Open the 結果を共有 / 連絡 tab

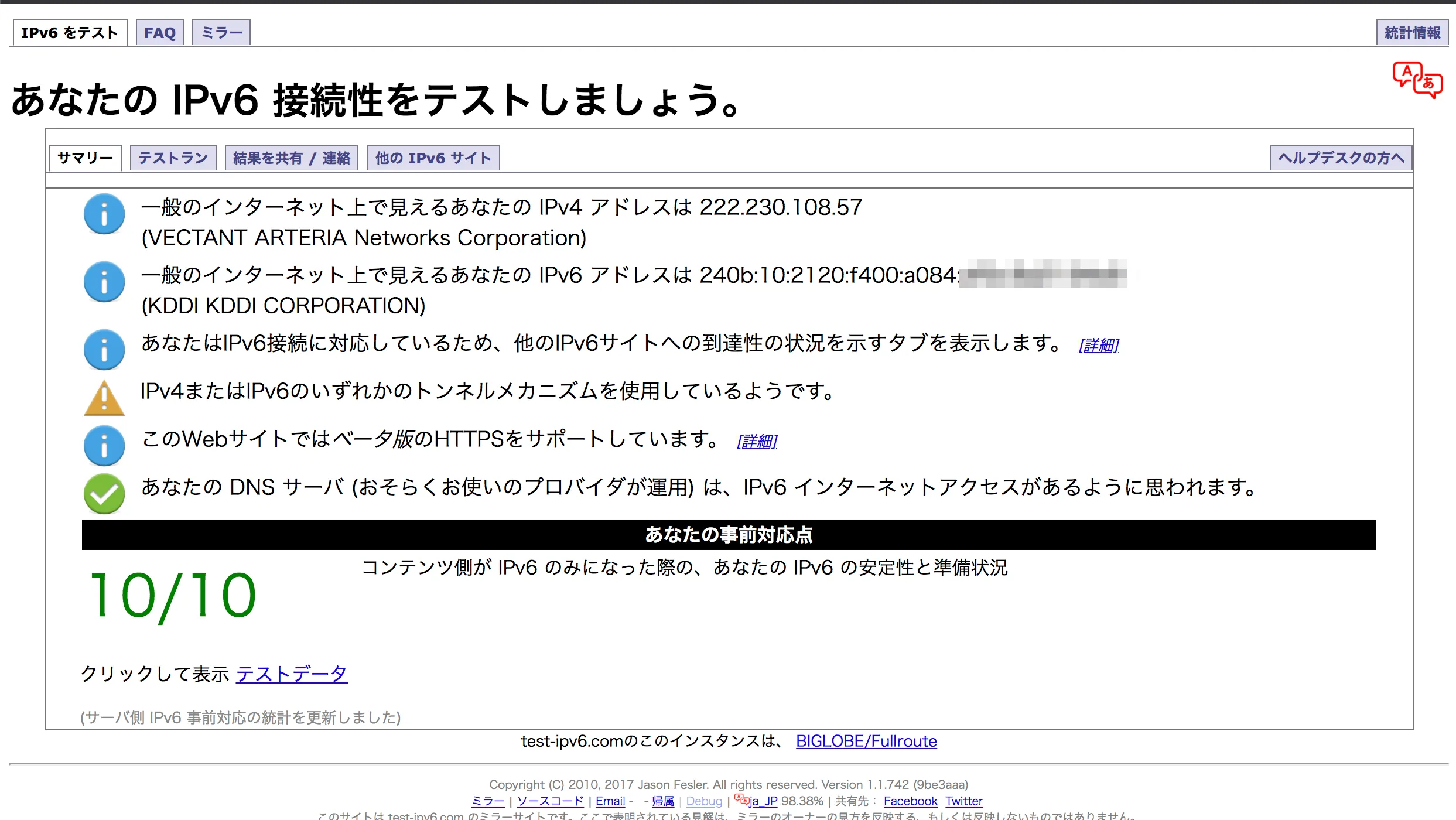[x=292, y=158]
